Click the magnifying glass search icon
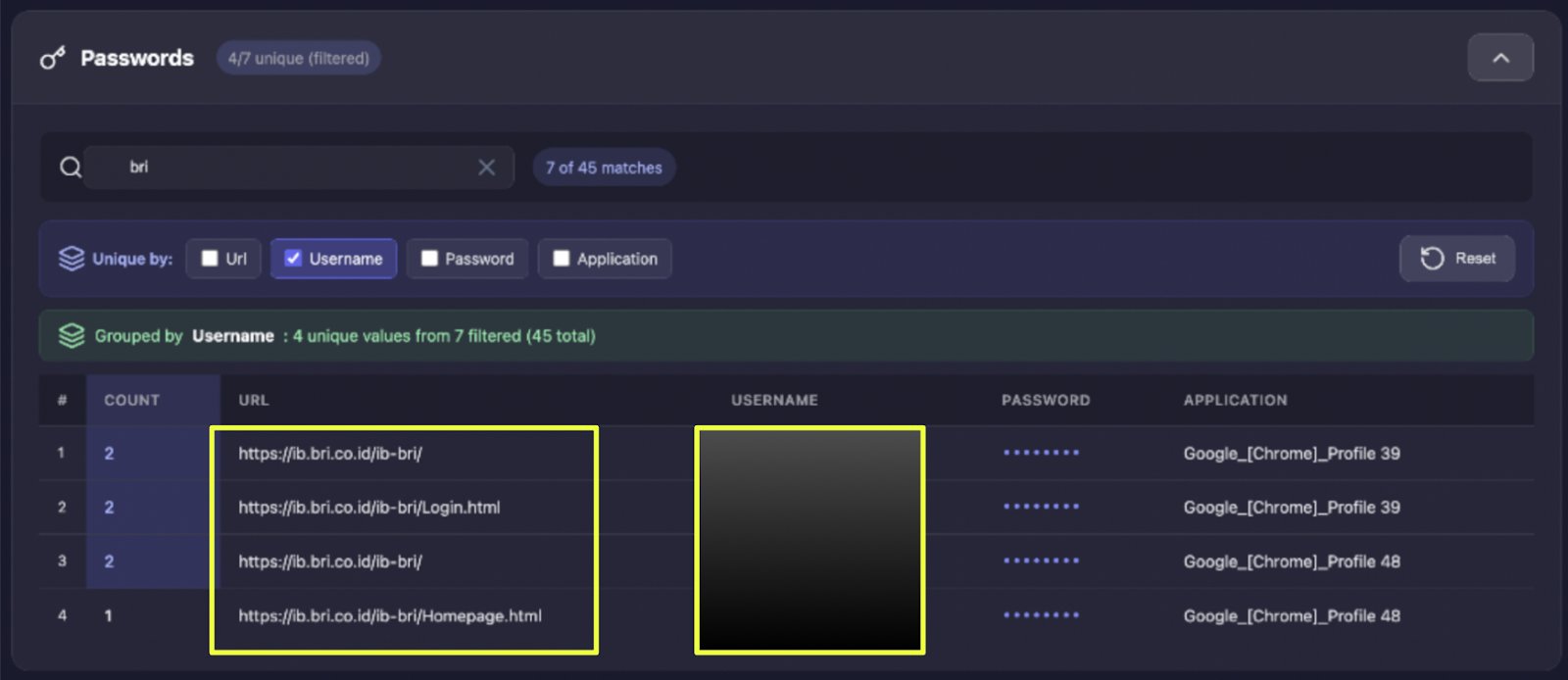Viewport: 1568px width, 680px height. tap(71, 168)
